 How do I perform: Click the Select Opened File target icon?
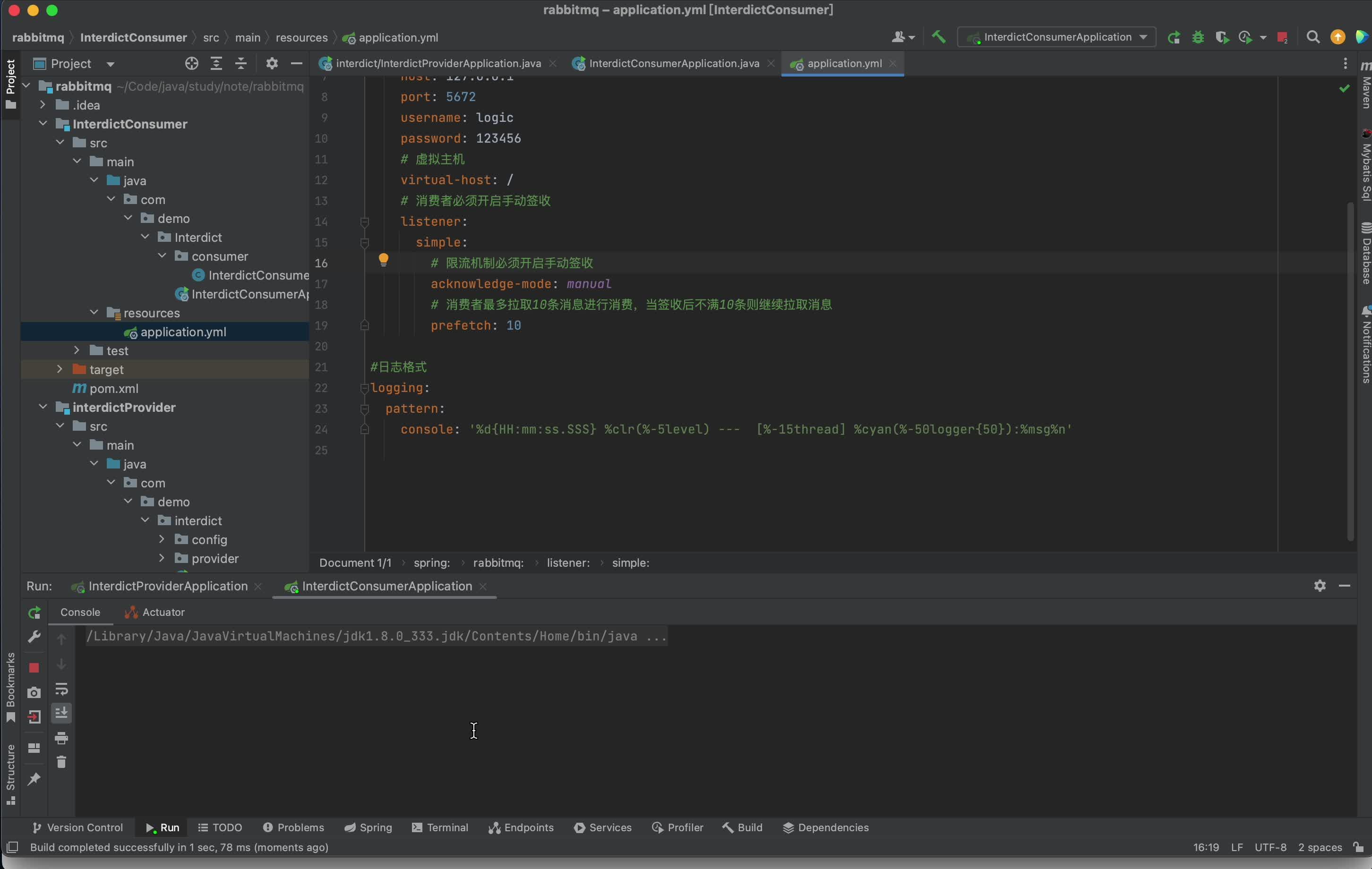click(x=191, y=64)
